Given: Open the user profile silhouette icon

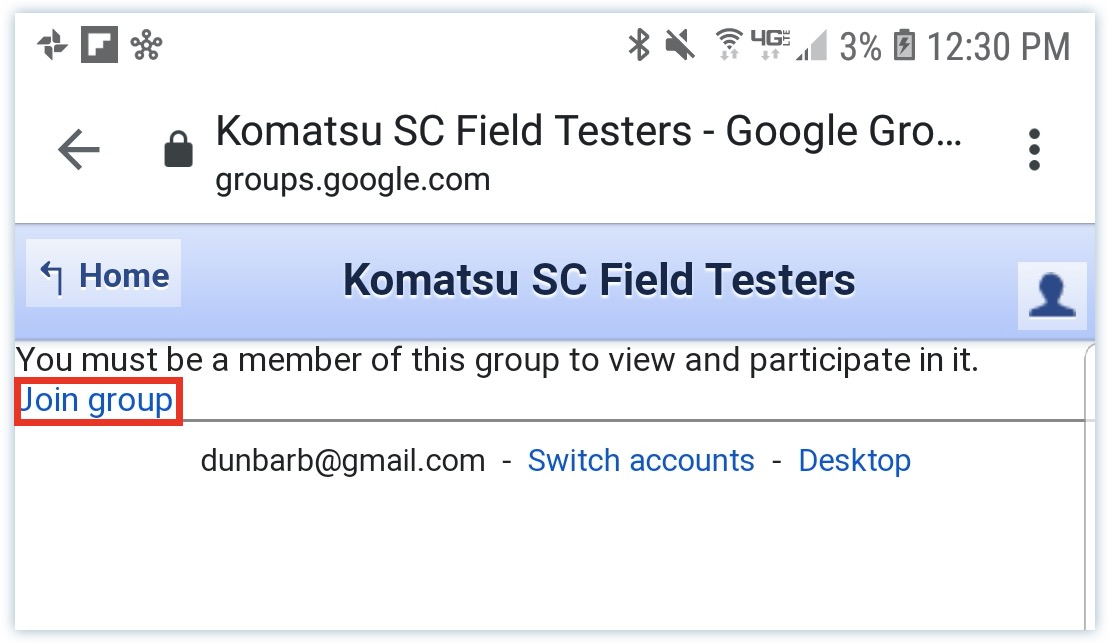Looking at the screenshot, I should pos(1051,295).
